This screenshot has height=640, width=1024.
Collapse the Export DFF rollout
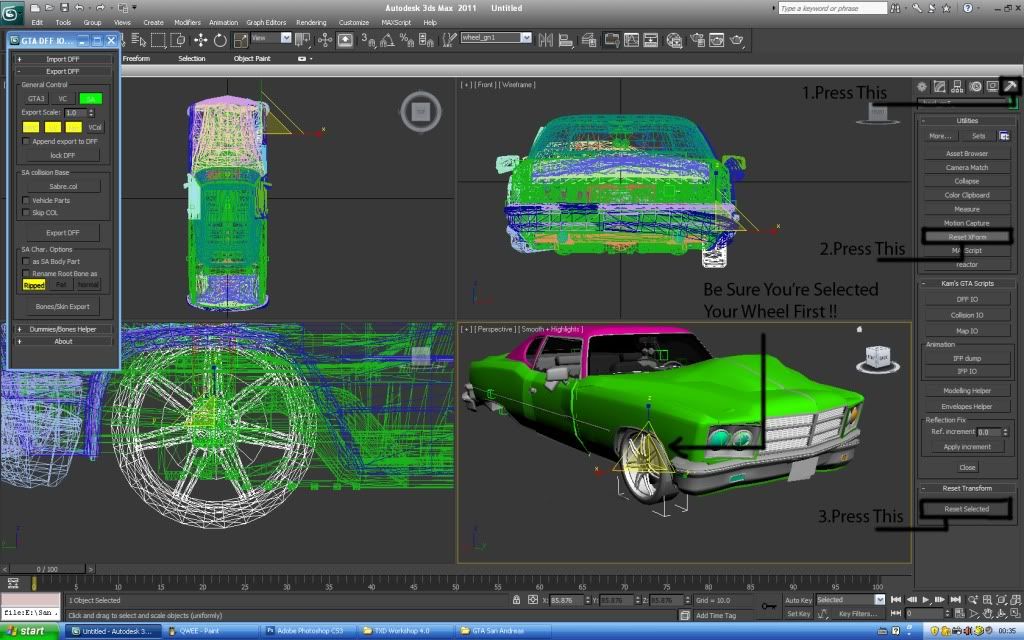click(x=63, y=71)
